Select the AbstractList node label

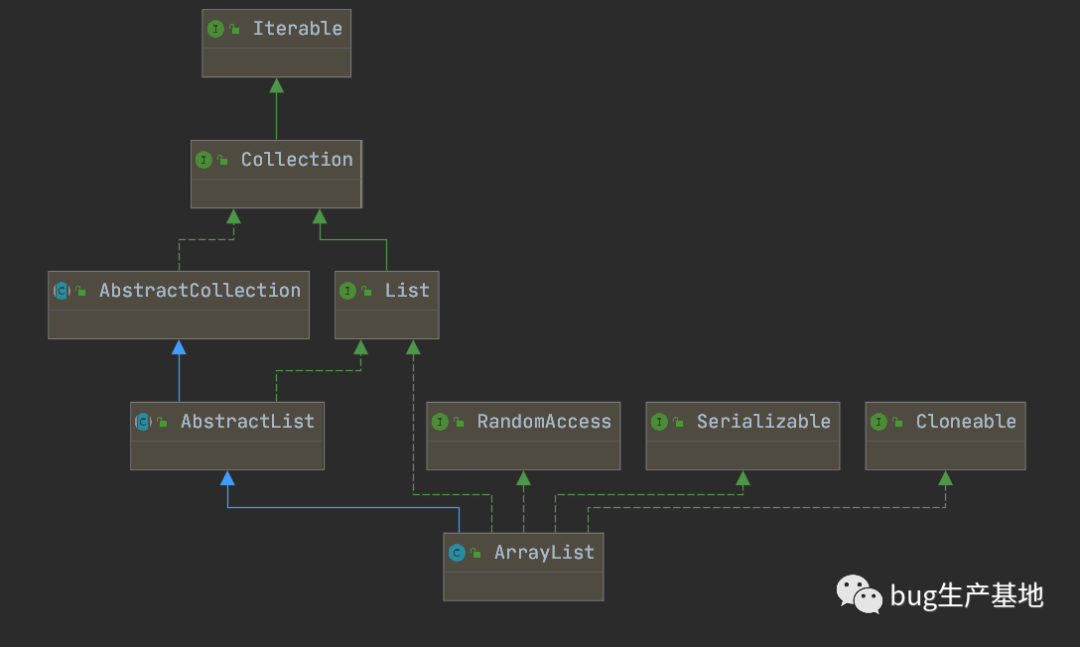pos(247,422)
